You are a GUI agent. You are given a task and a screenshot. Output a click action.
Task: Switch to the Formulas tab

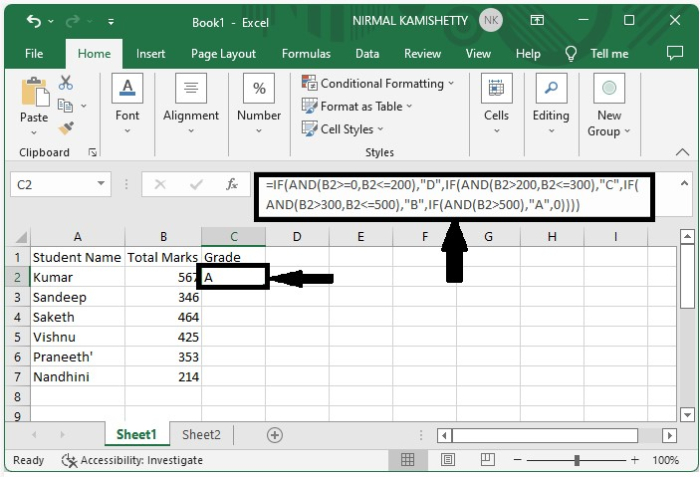click(306, 54)
